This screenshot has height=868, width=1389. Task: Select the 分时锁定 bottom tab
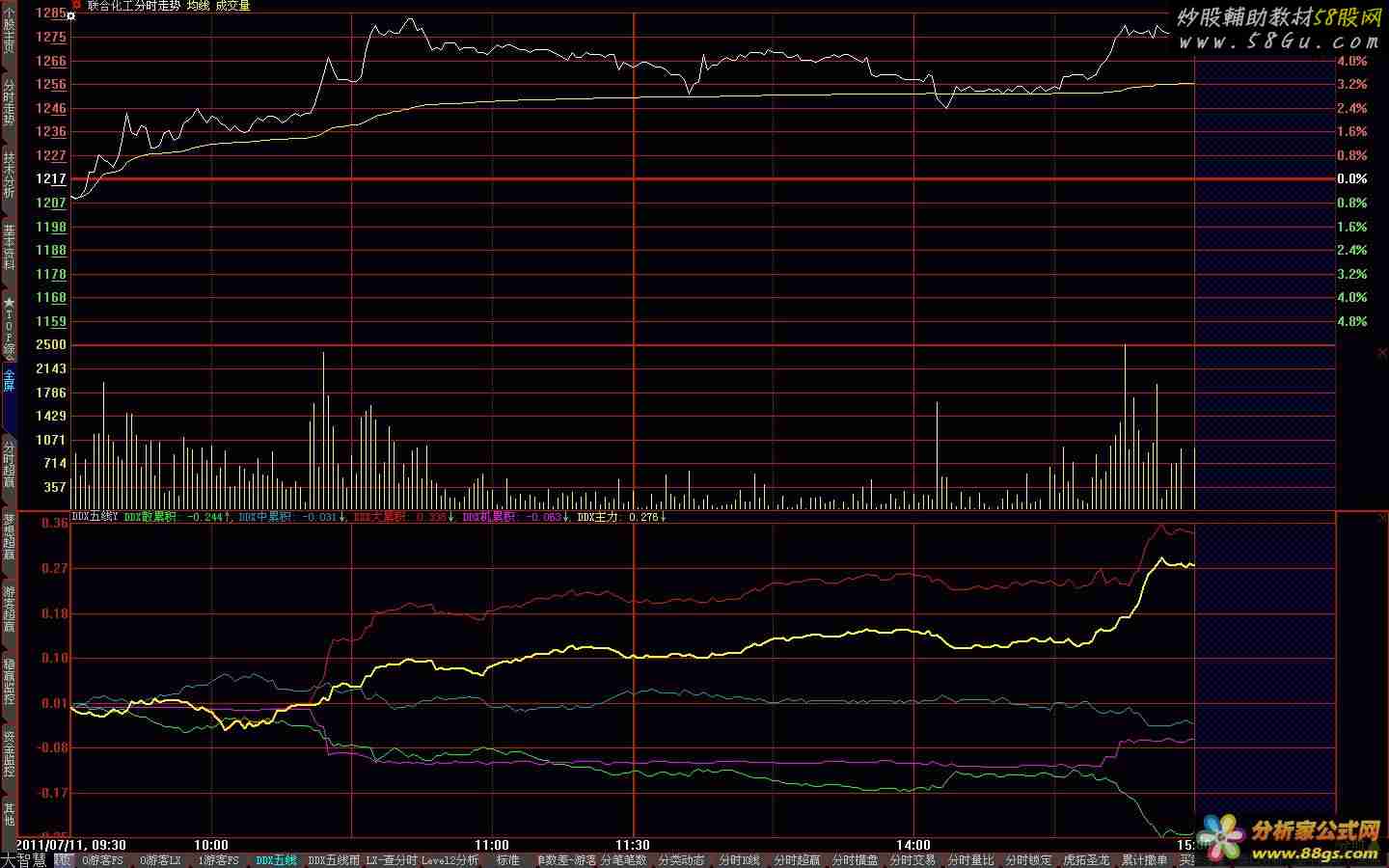(1028, 860)
